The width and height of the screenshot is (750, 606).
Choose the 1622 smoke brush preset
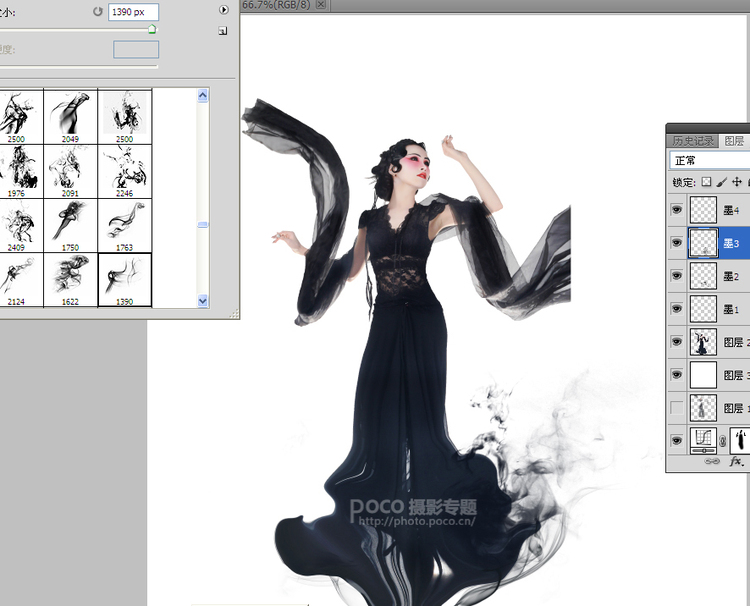(x=70, y=280)
